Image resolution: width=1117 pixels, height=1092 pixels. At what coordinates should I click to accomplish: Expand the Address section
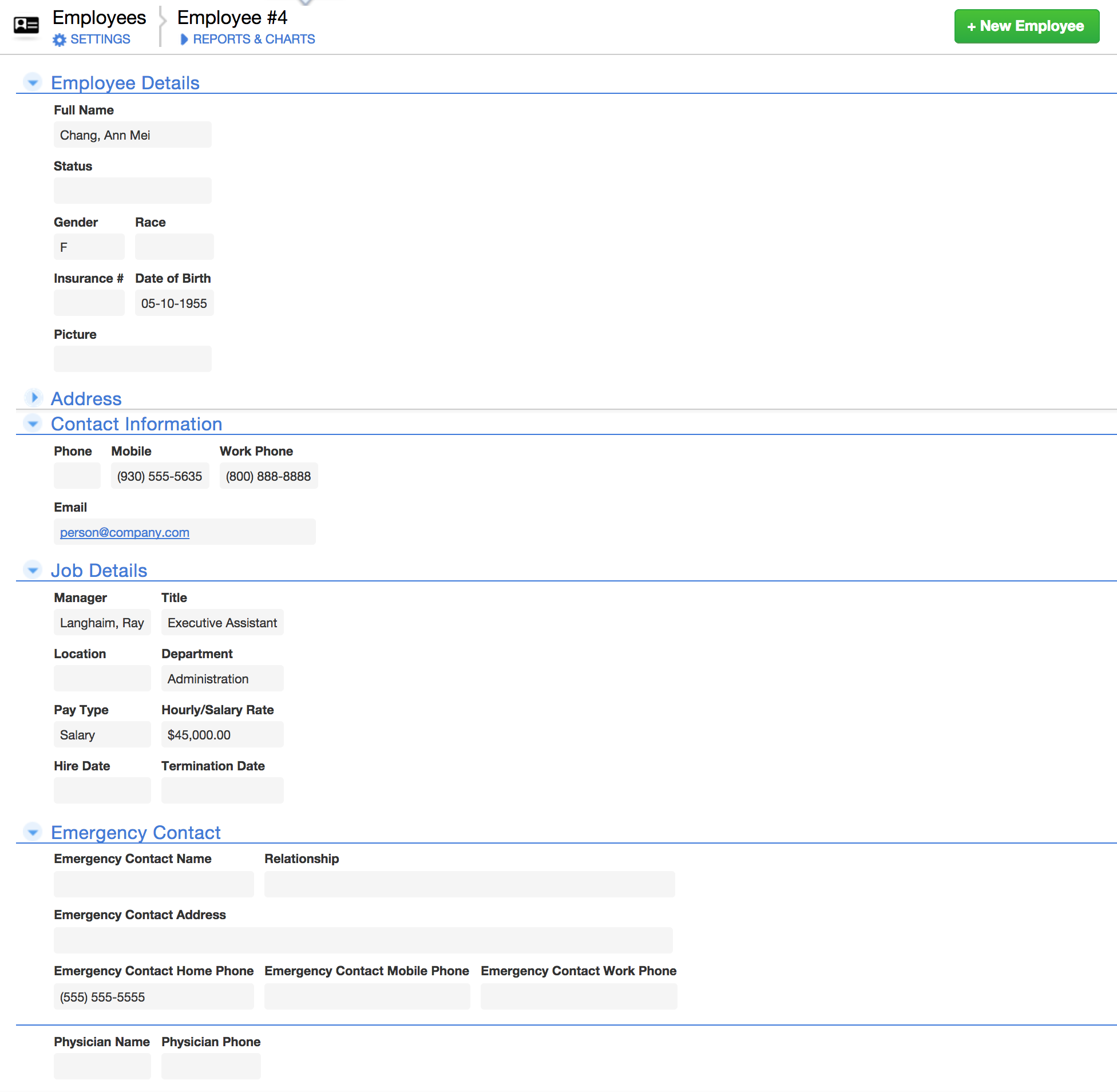(x=33, y=397)
